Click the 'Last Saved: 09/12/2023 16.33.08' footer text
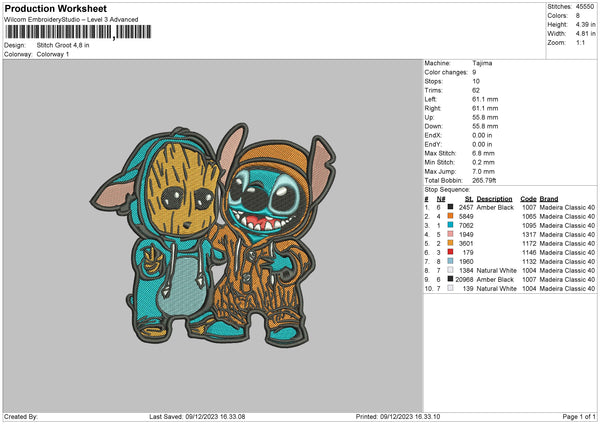 tap(197, 417)
